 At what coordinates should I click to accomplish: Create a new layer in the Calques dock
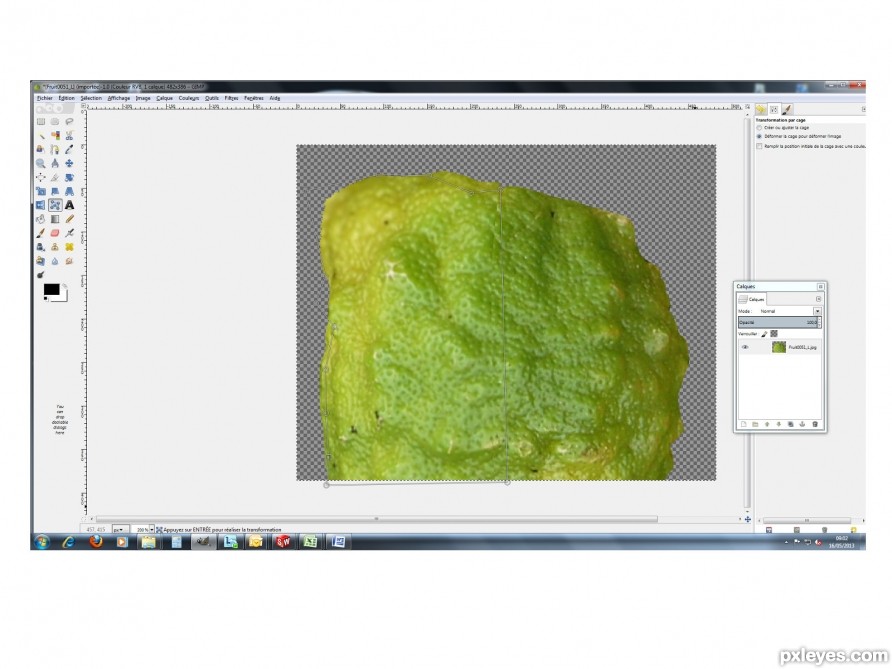point(744,424)
